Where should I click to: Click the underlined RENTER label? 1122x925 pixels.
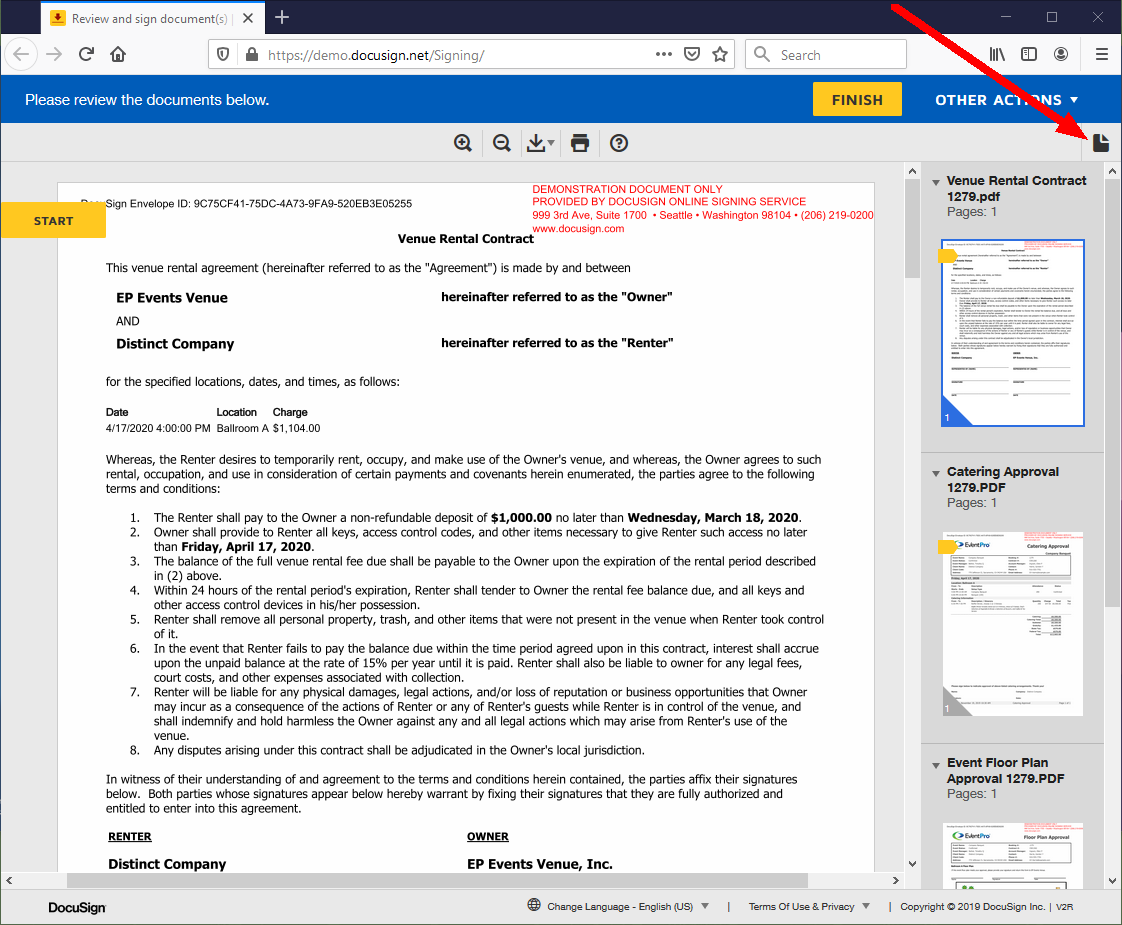[x=130, y=836]
